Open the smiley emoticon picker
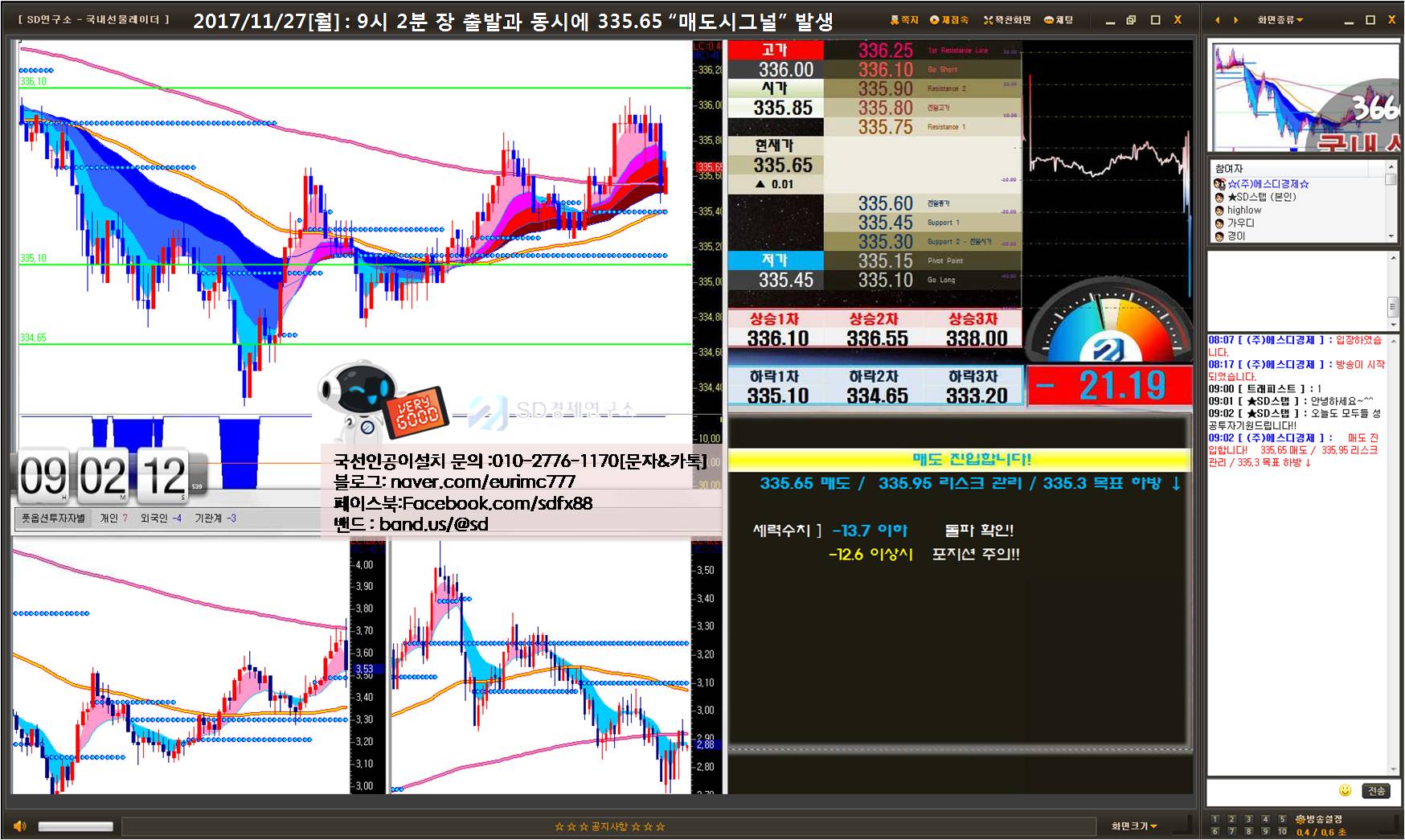Viewport: 1405px width, 840px height. pos(1345,790)
